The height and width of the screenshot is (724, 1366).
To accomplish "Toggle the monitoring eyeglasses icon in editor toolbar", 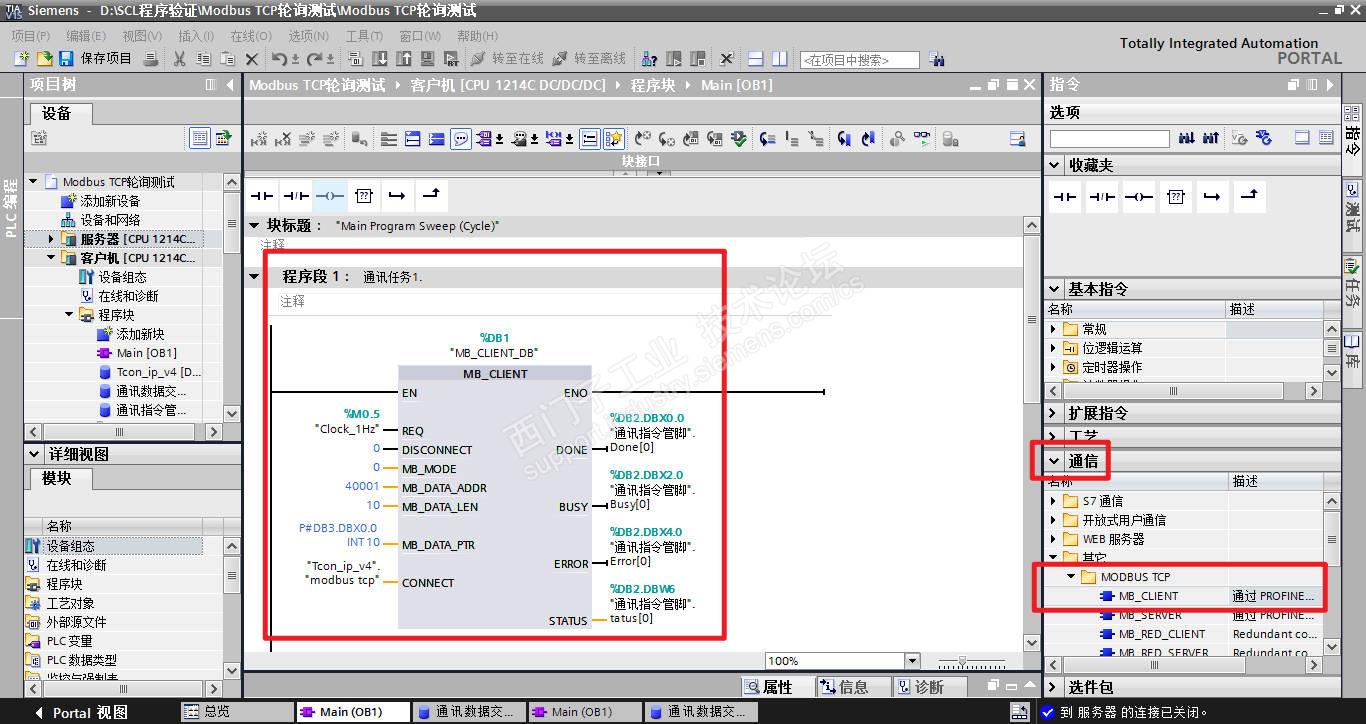I will point(922,139).
